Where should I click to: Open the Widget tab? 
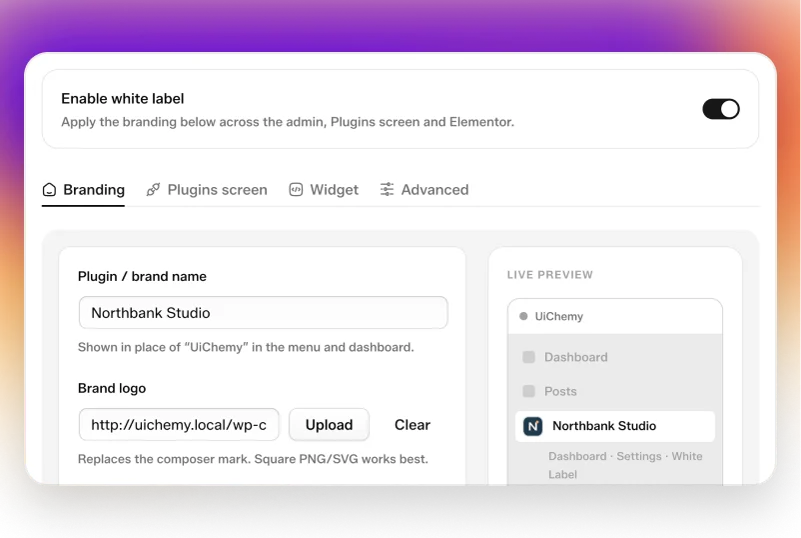point(323,190)
